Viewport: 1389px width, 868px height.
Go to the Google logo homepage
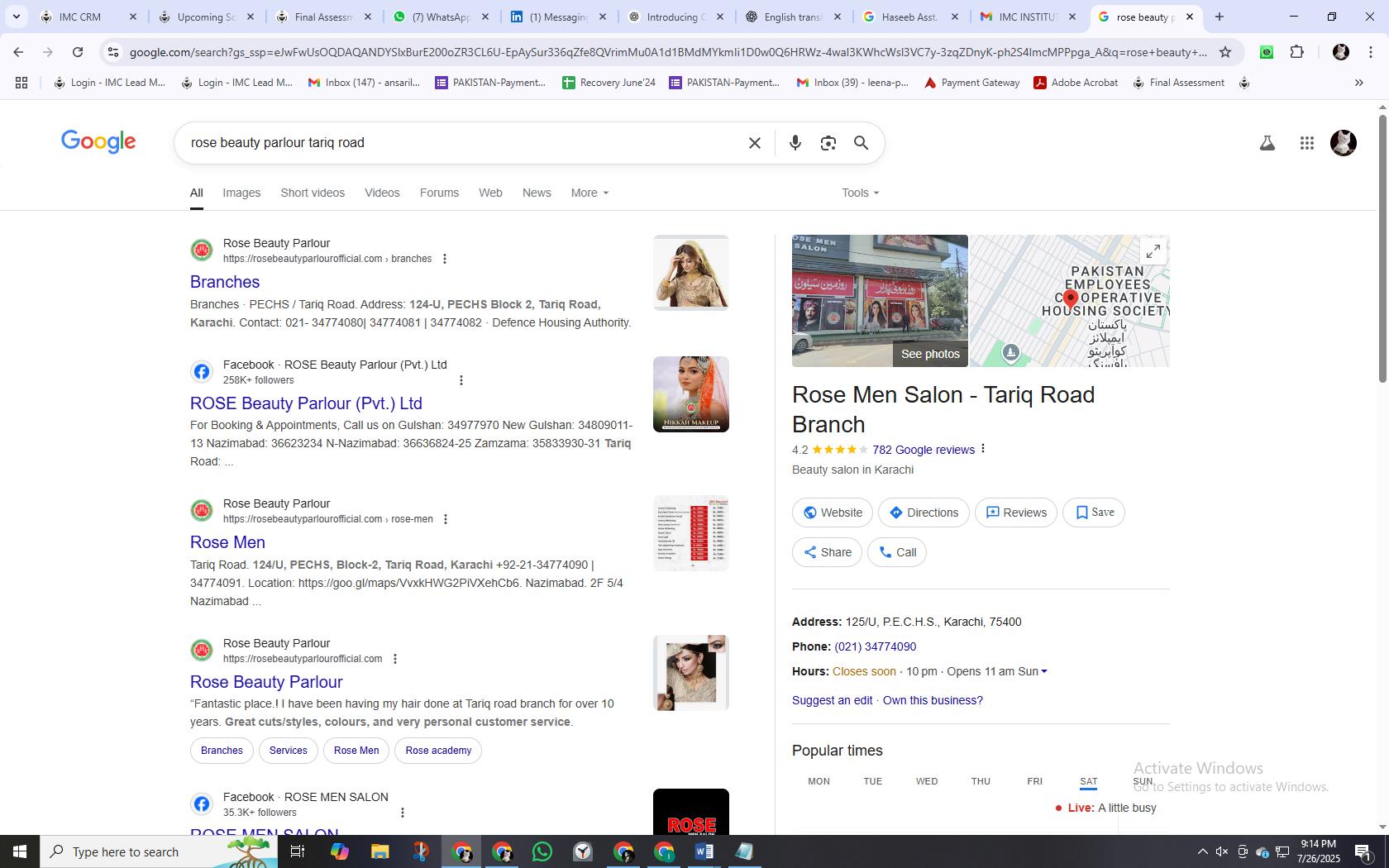(98, 142)
